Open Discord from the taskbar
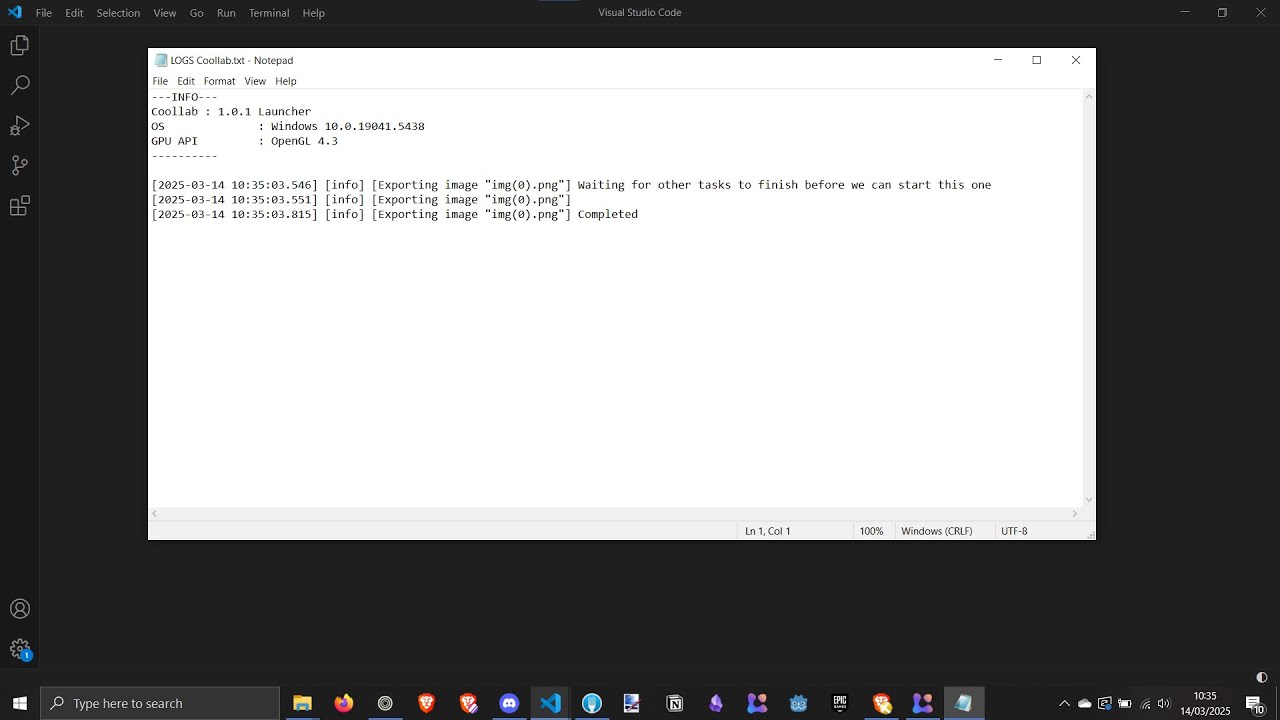The image size is (1280, 720). click(x=509, y=703)
